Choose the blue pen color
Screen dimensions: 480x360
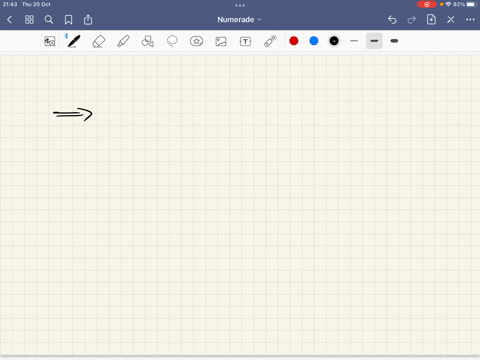(x=314, y=41)
